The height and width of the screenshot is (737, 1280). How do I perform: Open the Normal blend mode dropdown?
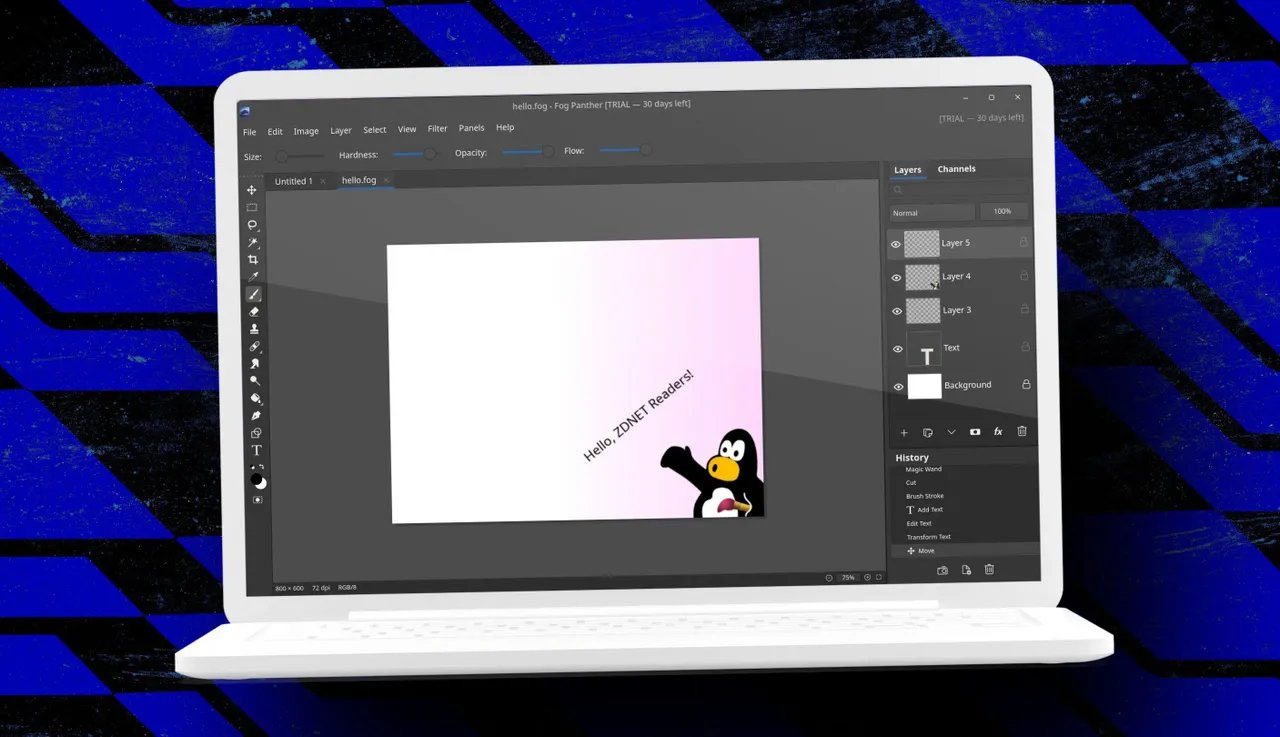[x=930, y=211]
